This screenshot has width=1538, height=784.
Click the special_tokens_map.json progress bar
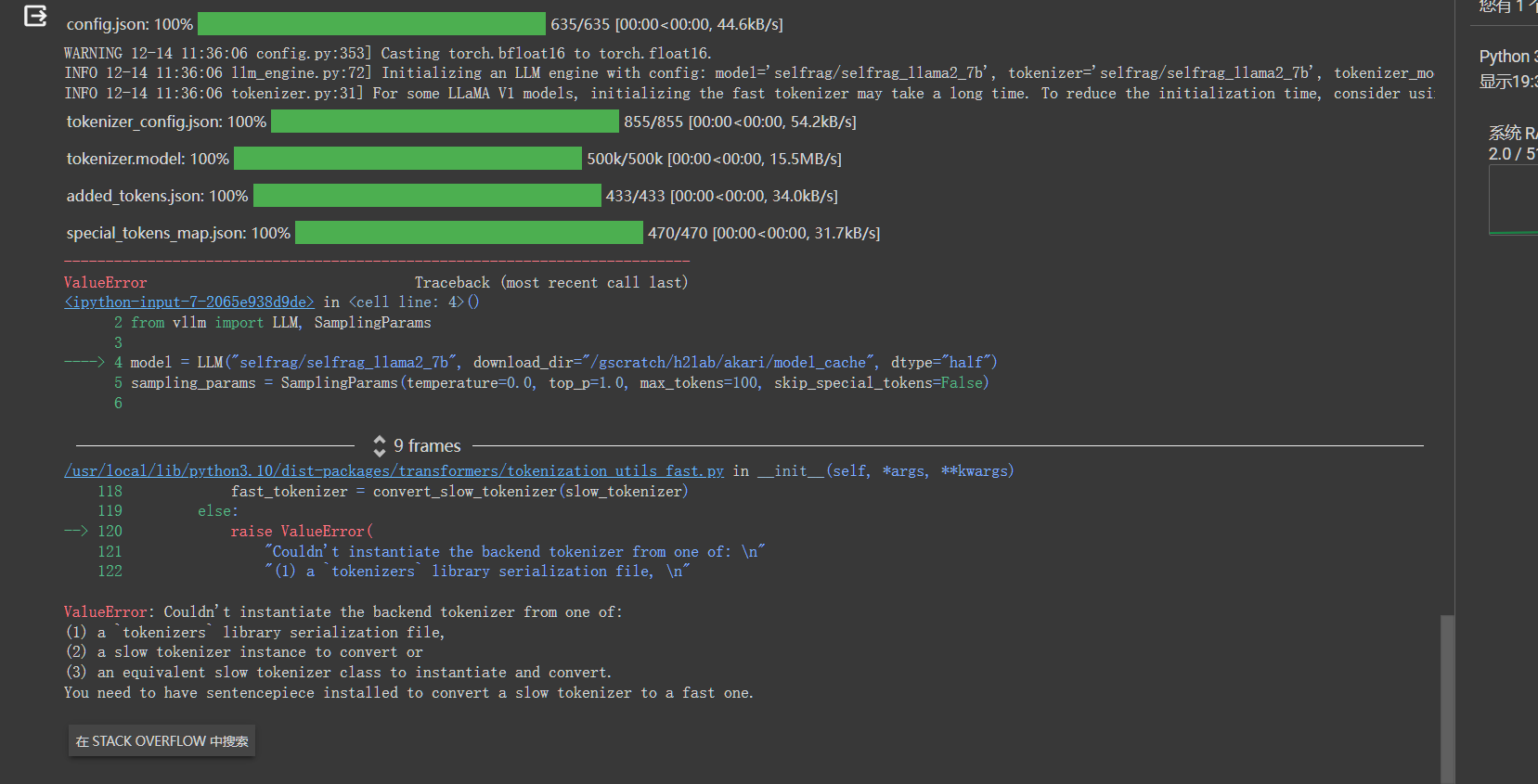[469, 233]
